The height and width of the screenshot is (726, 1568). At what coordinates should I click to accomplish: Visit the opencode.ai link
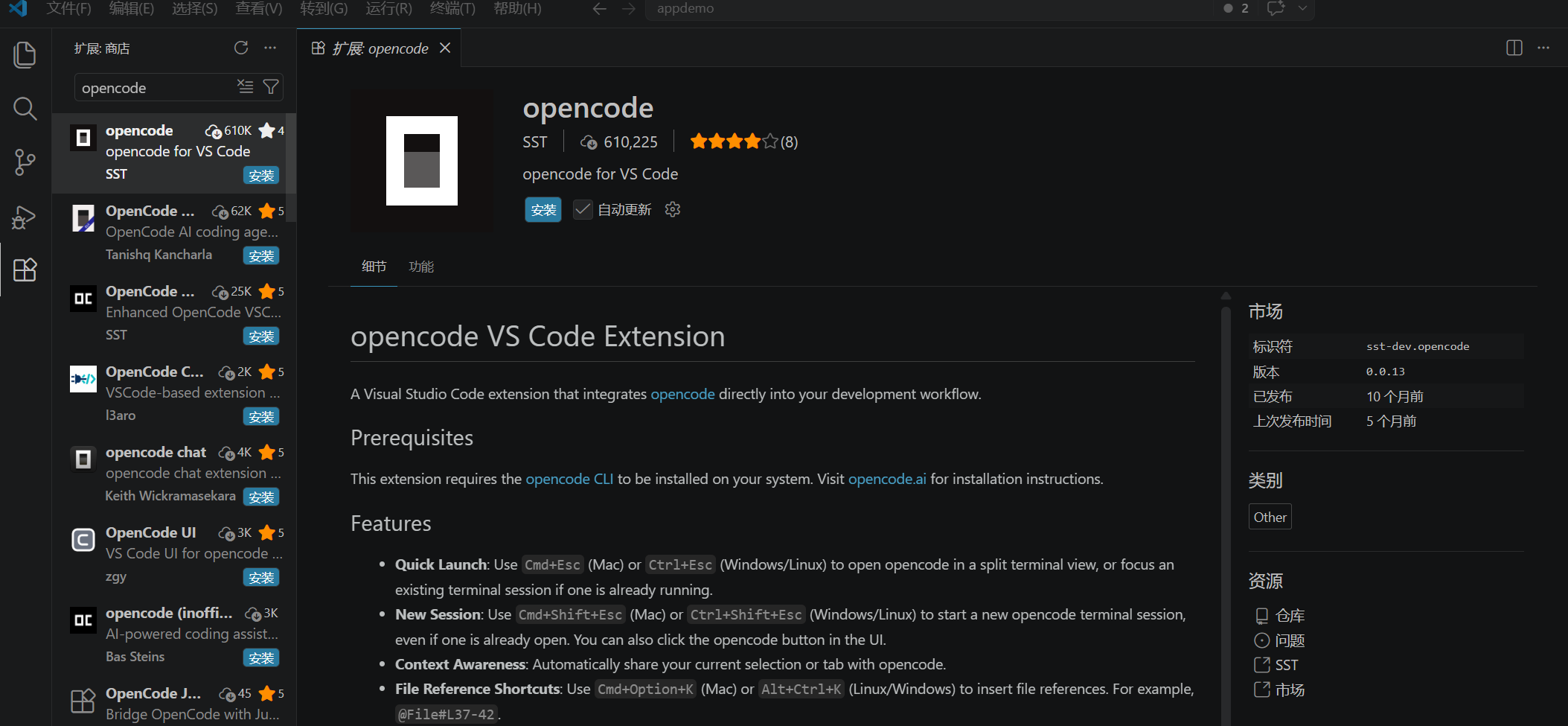coord(887,479)
